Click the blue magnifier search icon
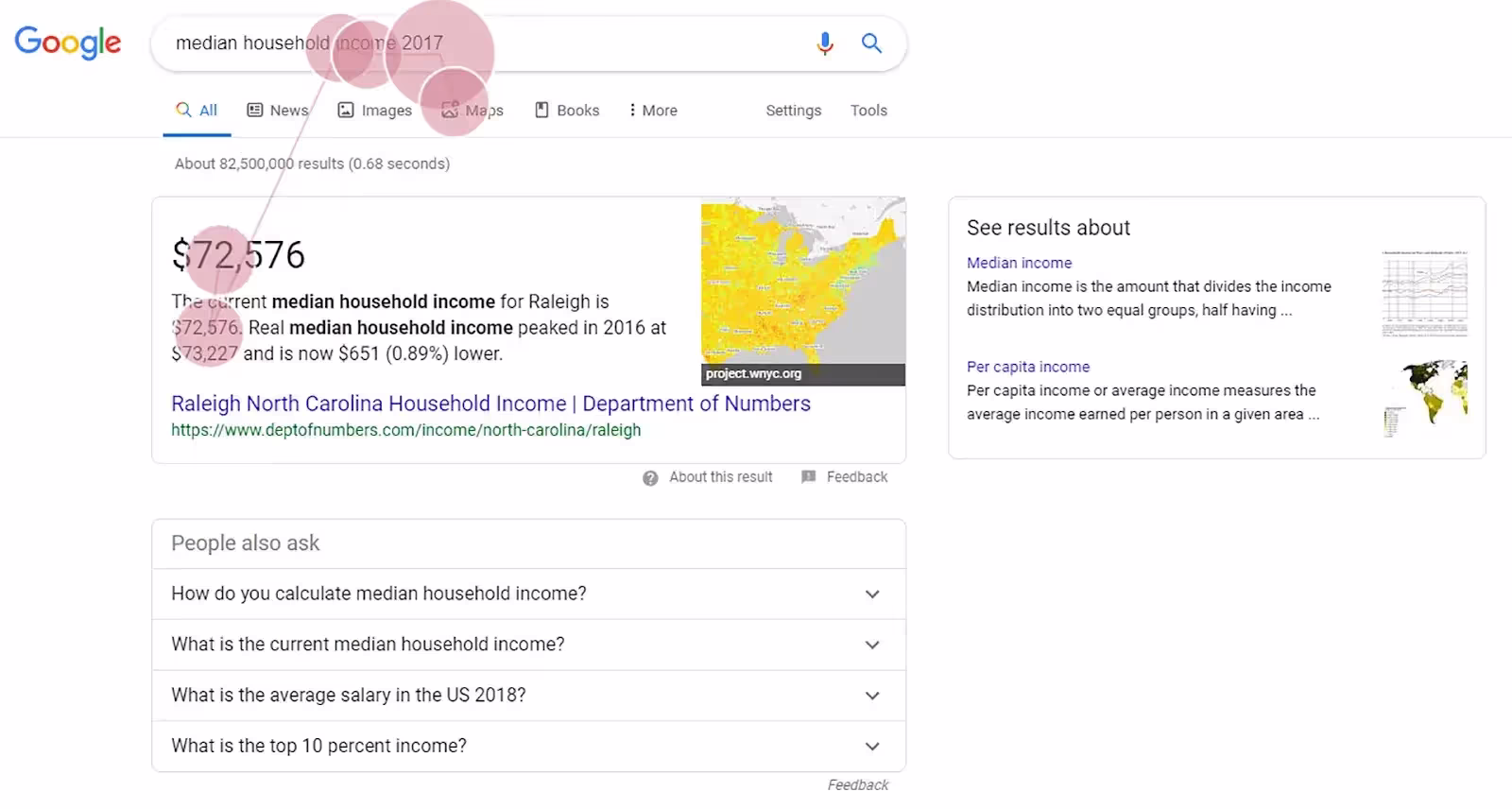The width and height of the screenshot is (1512, 809). pyautogui.click(x=871, y=43)
